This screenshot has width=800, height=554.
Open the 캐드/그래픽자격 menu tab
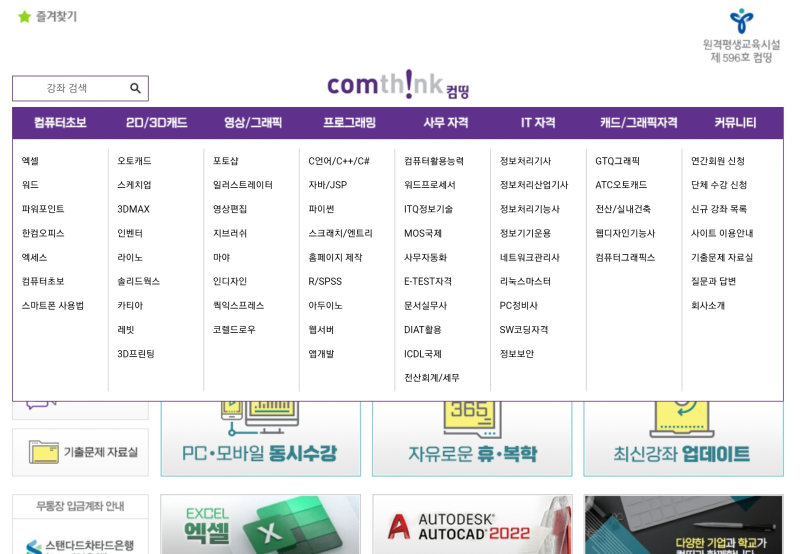point(639,123)
